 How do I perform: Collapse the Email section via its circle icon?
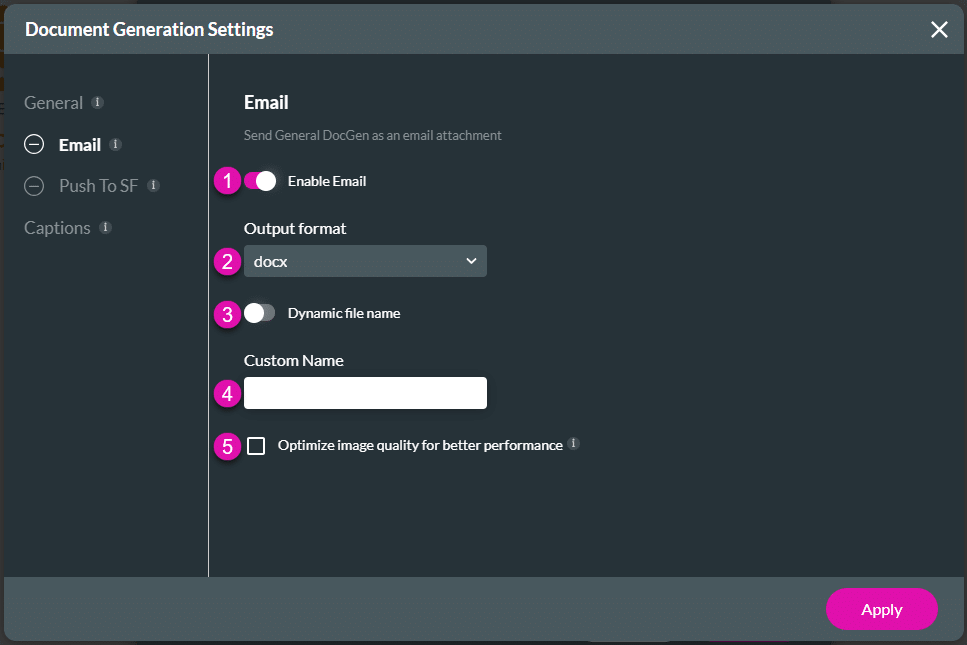(32, 144)
